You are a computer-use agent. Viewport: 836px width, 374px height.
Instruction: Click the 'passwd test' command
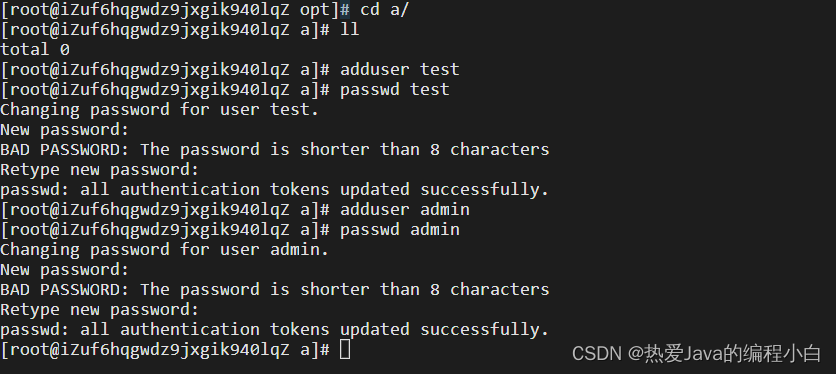click(395, 90)
